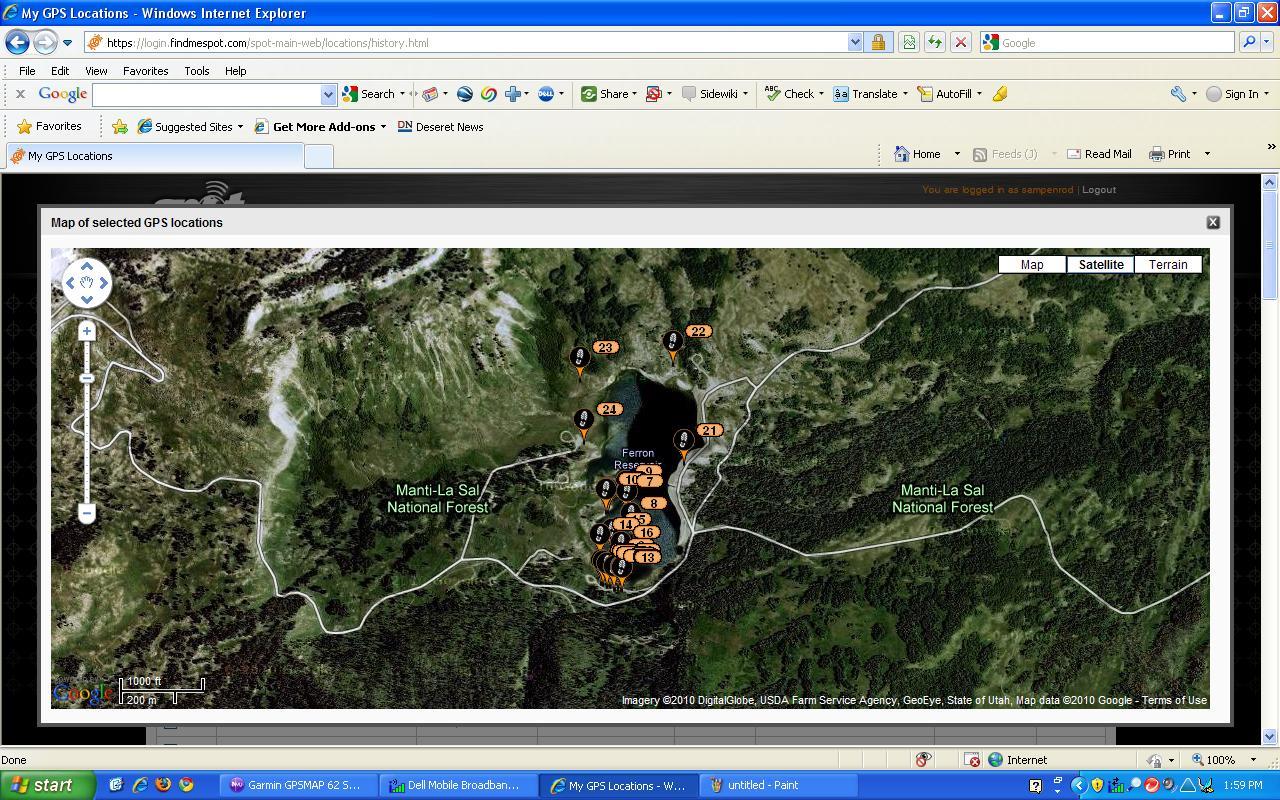The width and height of the screenshot is (1280, 800).
Task: Open the Translate dropdown arrow
Action: tap(905, 94)
